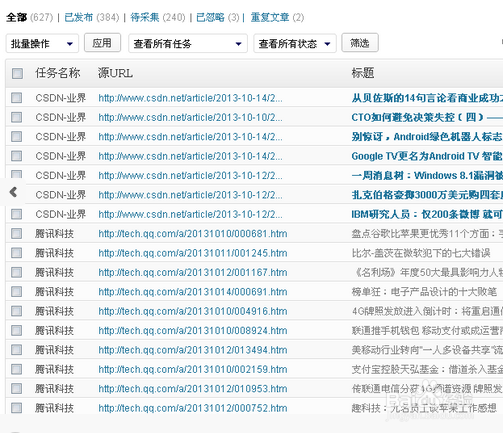Click title 比尔-盖茨在微软犯下的七大错误

point(421,253)
